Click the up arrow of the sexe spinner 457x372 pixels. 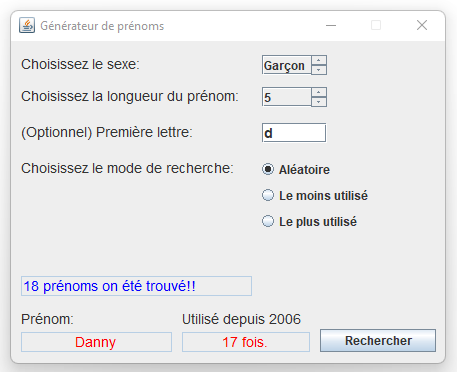coord(319,60)
